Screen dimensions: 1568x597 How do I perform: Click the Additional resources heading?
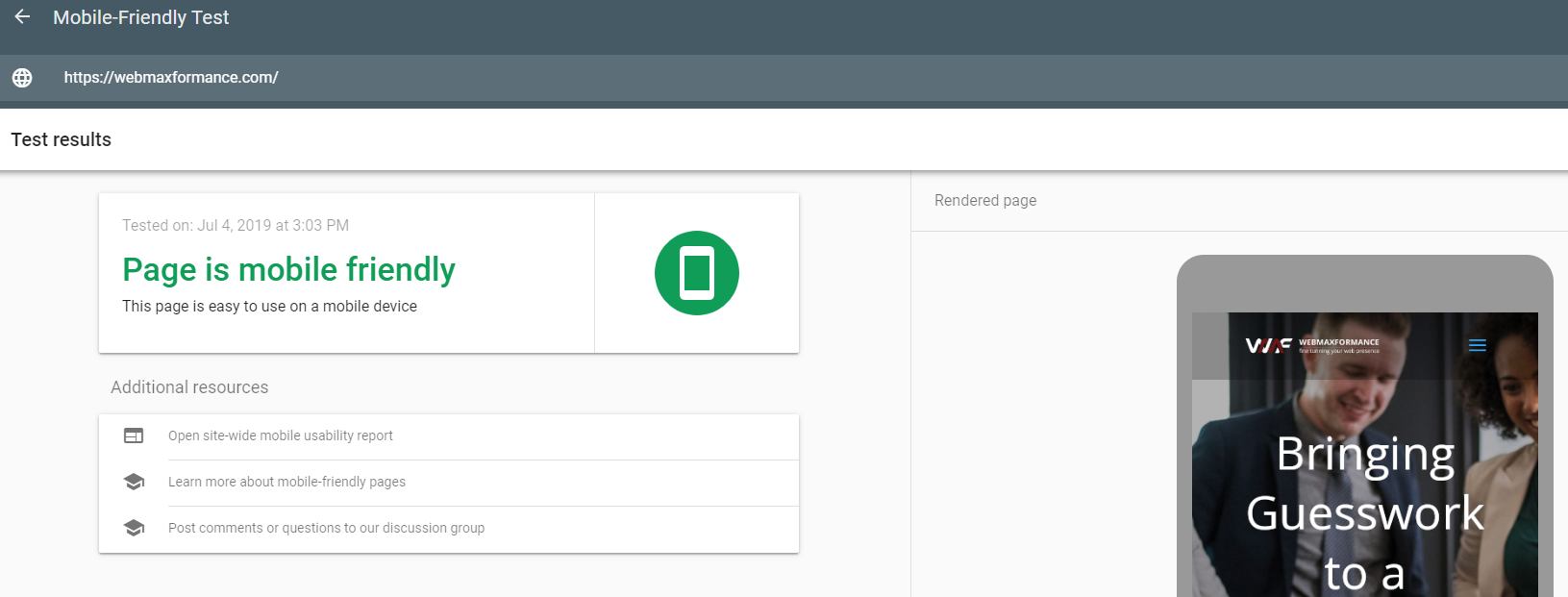189,387
